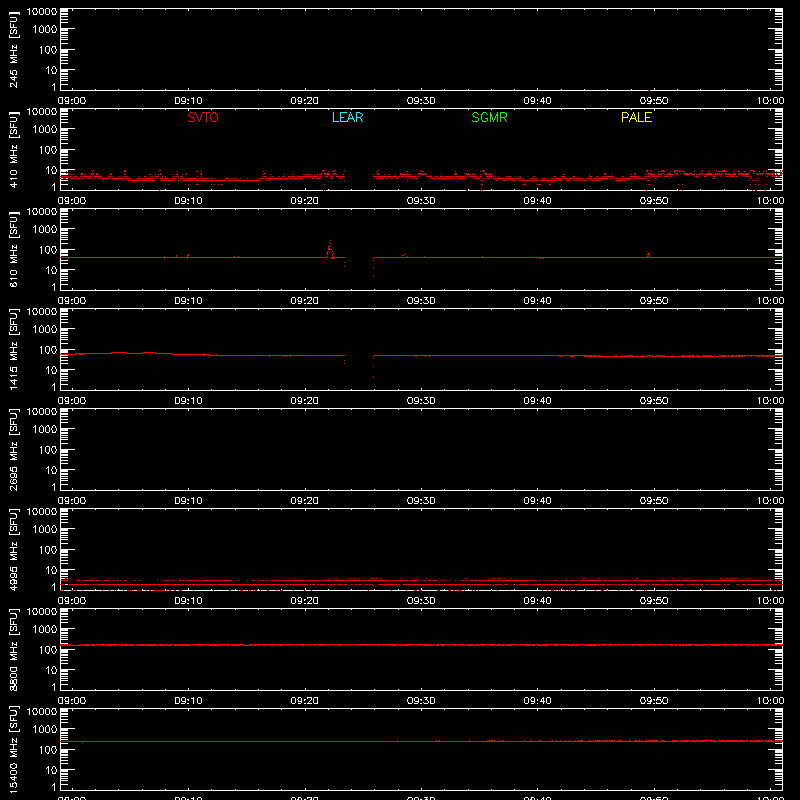
Task: Select the green SGMR station label
Action: pyautogui.click(x=489, y=117)
